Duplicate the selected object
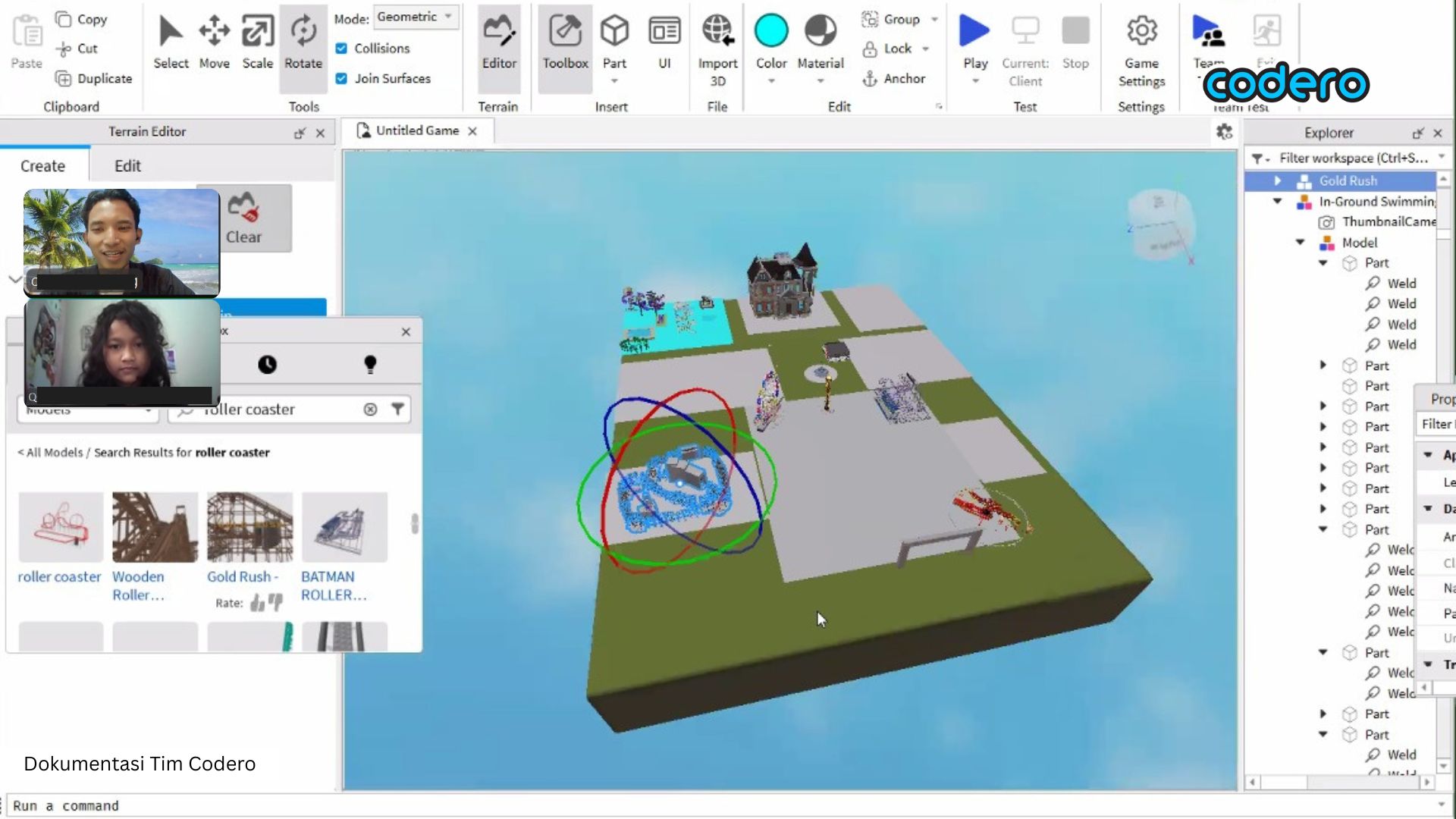This screenshot has width=1456, height=819. (x=94, y=79)
